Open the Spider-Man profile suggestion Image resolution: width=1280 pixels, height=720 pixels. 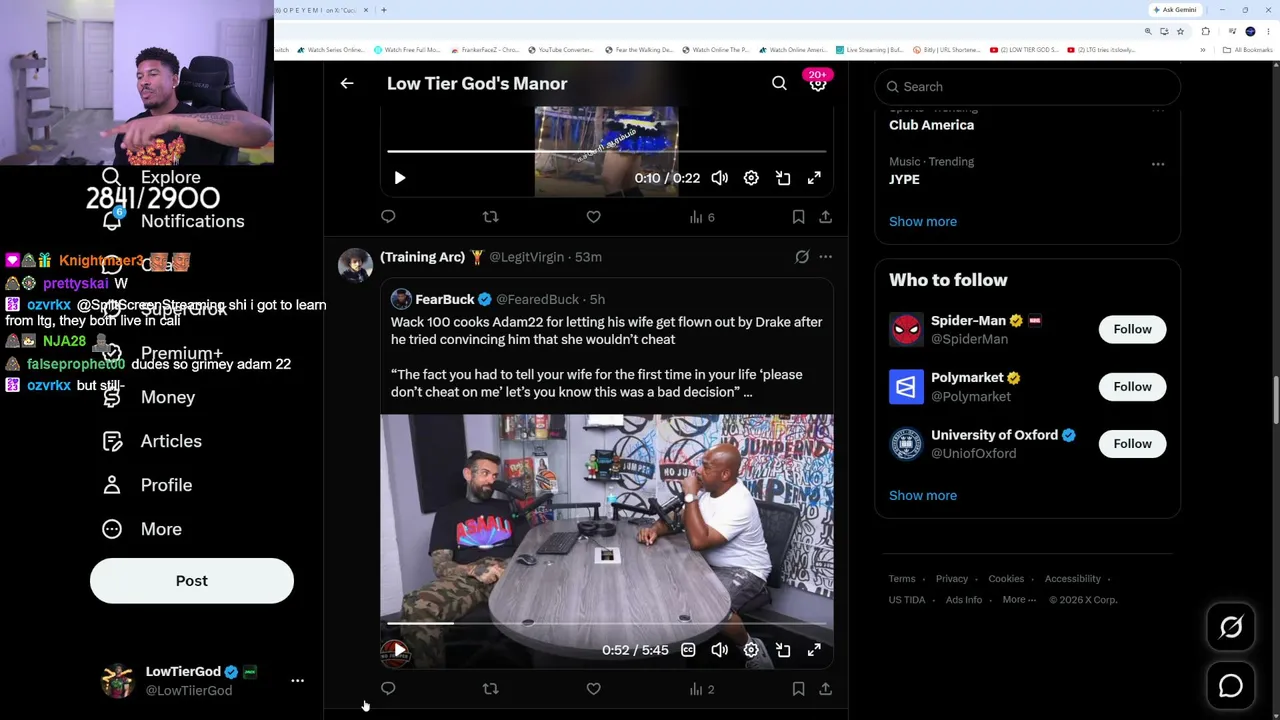[968, 321]
